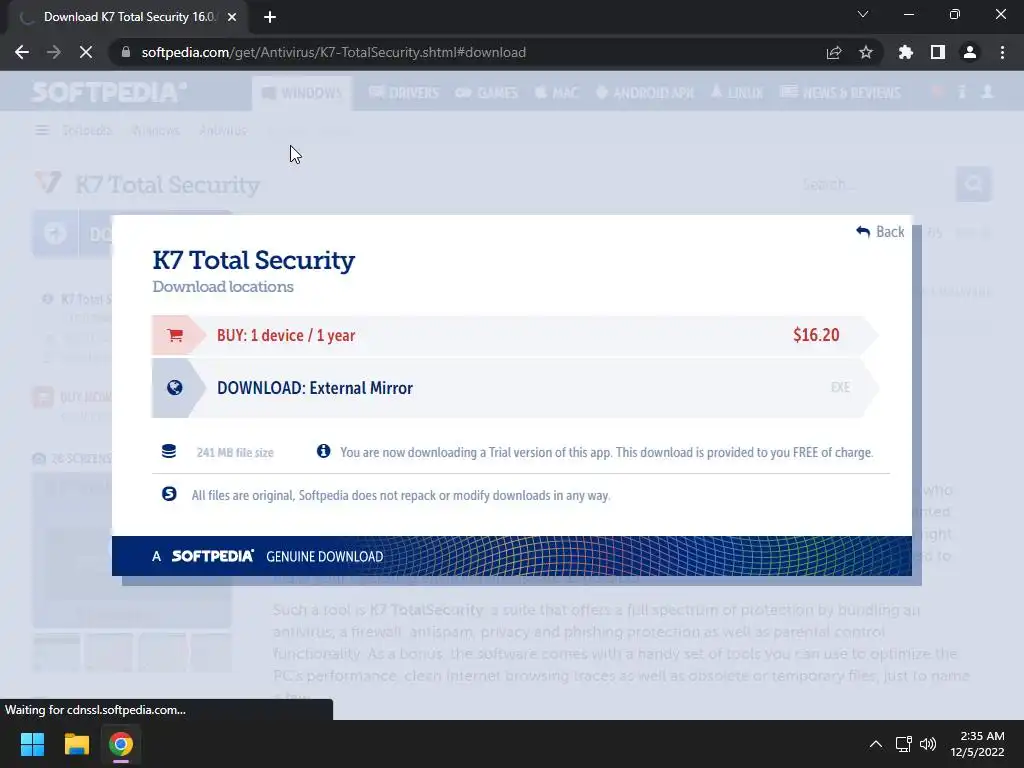Click the magnifier search button
This screenshot has height=768, width=1024.
pos(974,185)
